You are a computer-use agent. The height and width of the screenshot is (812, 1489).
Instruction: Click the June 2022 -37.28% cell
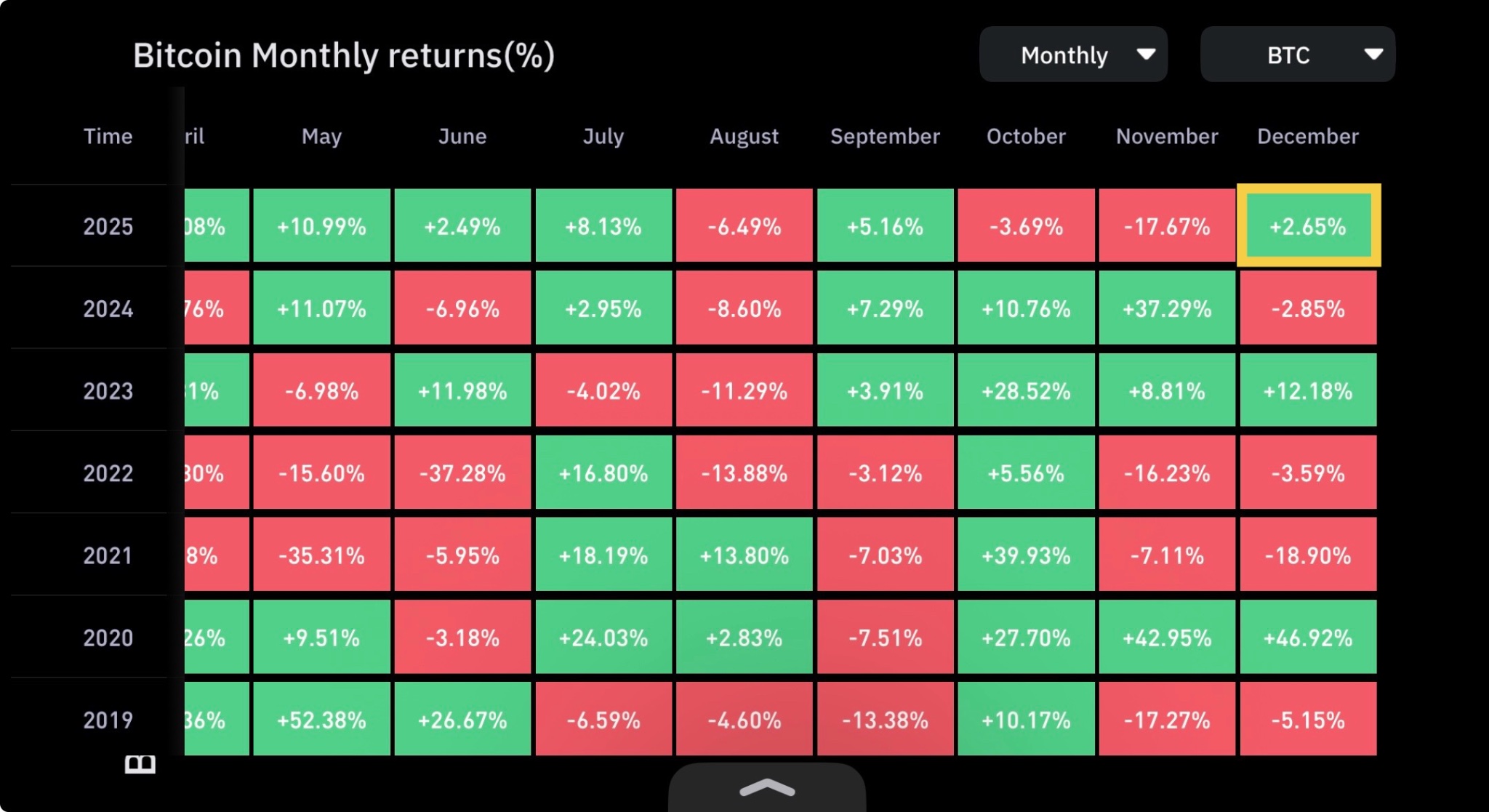[x=462, y=473]
